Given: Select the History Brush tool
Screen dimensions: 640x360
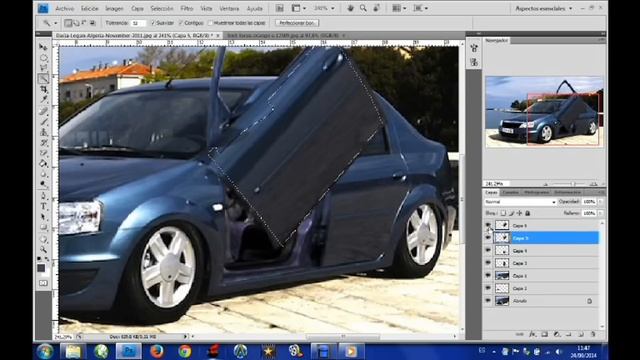Looking at the screenshot, I should pyautogui.click(x=43, y=143).
